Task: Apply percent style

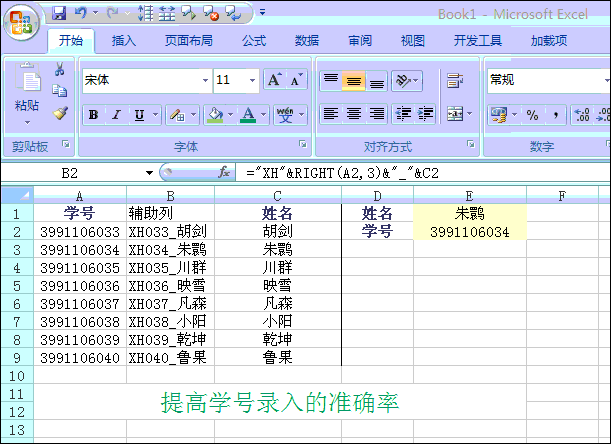Action: coord(532,115)
